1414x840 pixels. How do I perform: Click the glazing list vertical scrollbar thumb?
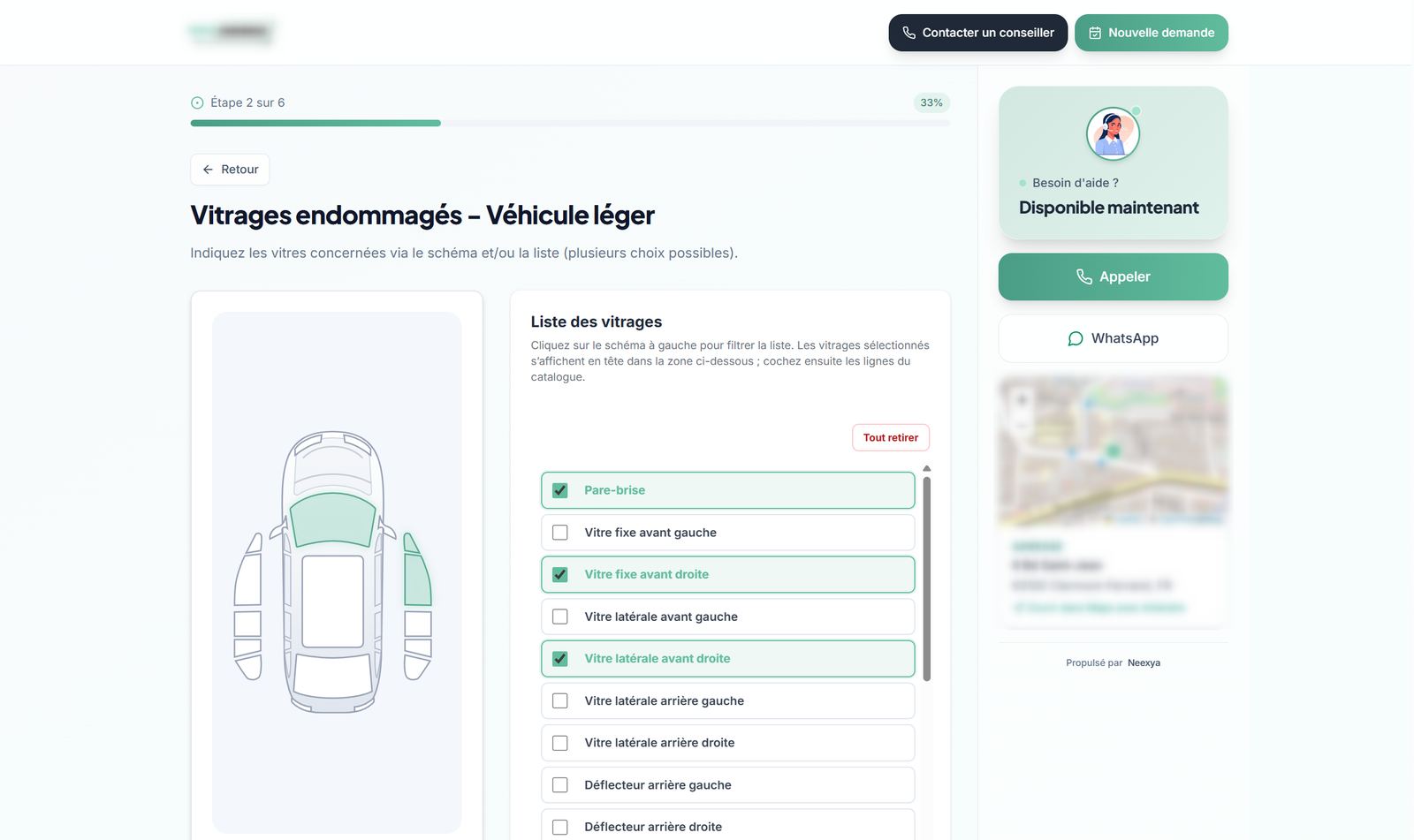pos(926,579)
